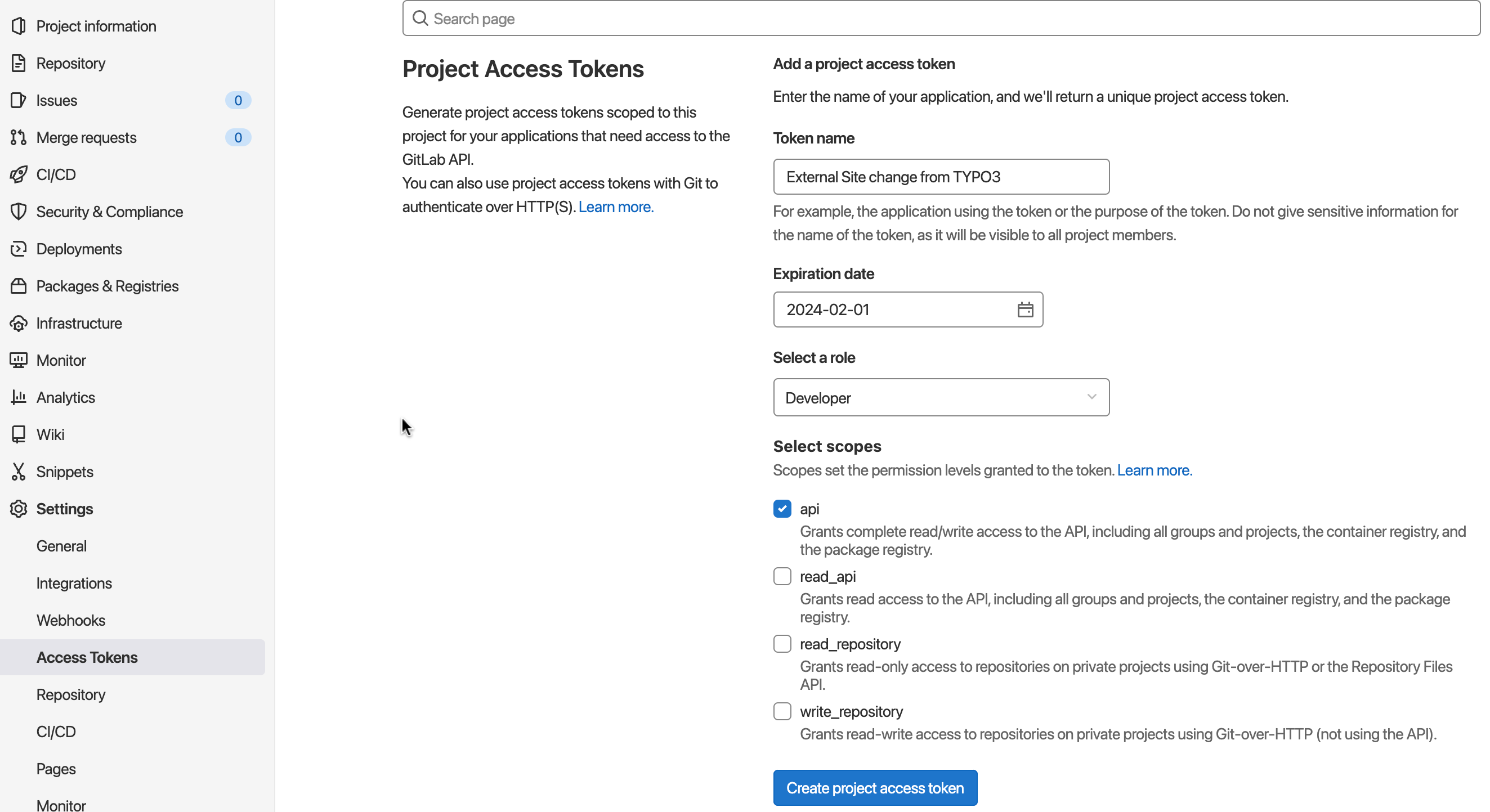Tick the write_repository scope checkbox
Image resolution: width=1490 pixels, height=812 pixels.
pos(782,711)
